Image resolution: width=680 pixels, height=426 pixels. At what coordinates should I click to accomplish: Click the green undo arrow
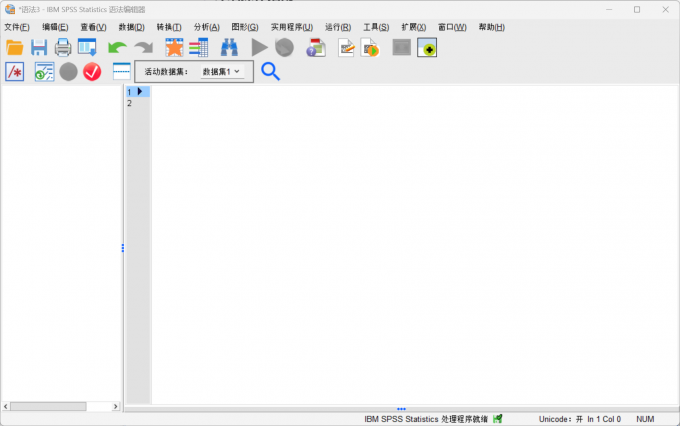pos(117,47)
